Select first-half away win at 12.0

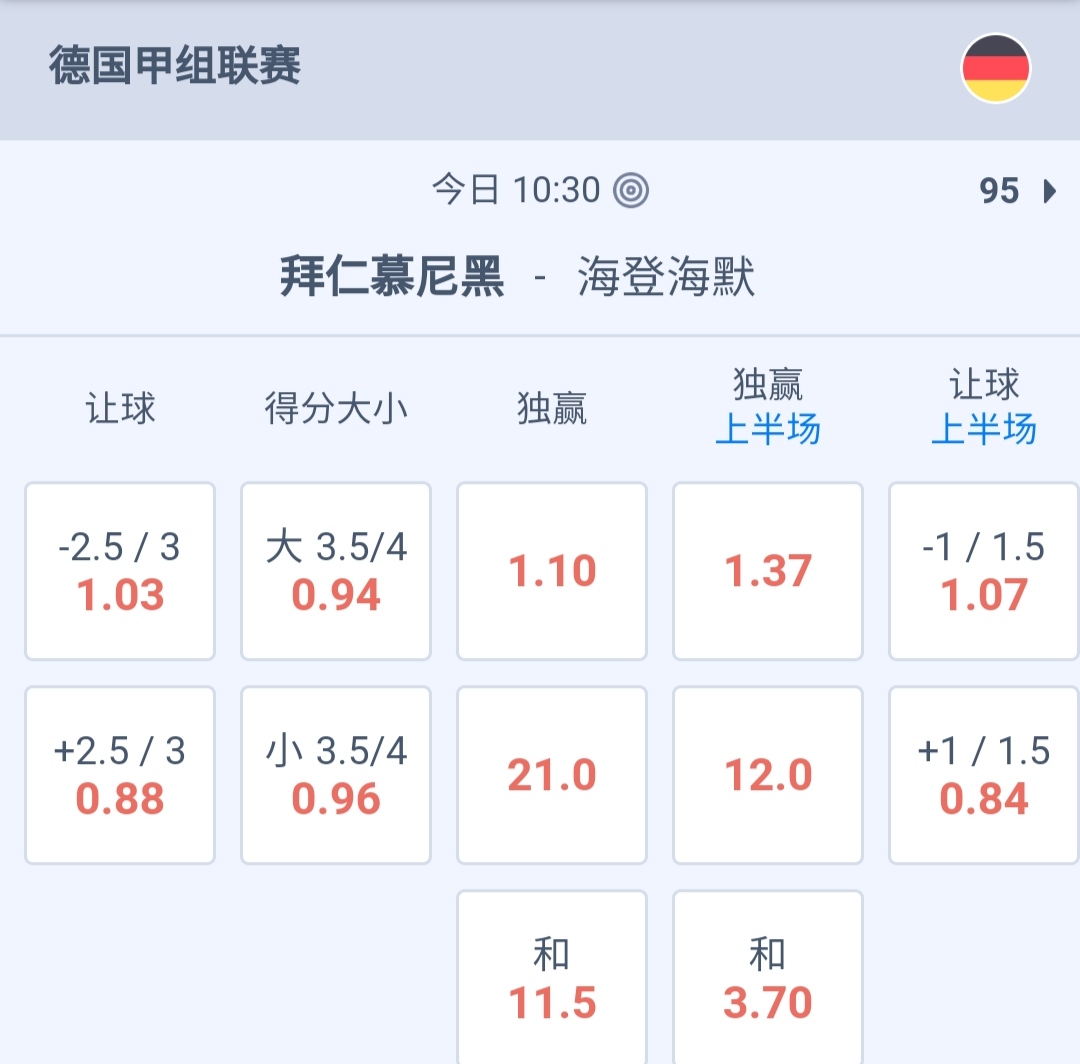click(768, 775)
